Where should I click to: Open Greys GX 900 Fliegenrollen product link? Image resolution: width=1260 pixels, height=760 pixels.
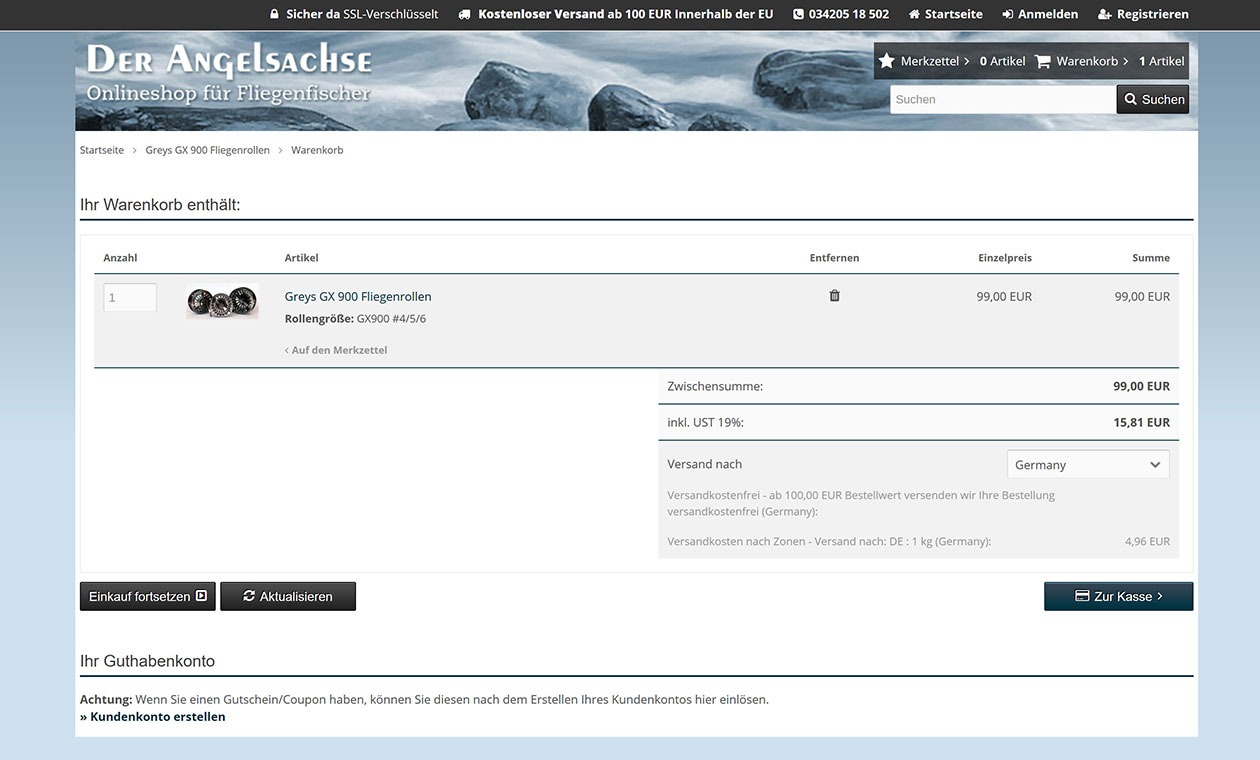pyautogui.click(x=358, y=297)
